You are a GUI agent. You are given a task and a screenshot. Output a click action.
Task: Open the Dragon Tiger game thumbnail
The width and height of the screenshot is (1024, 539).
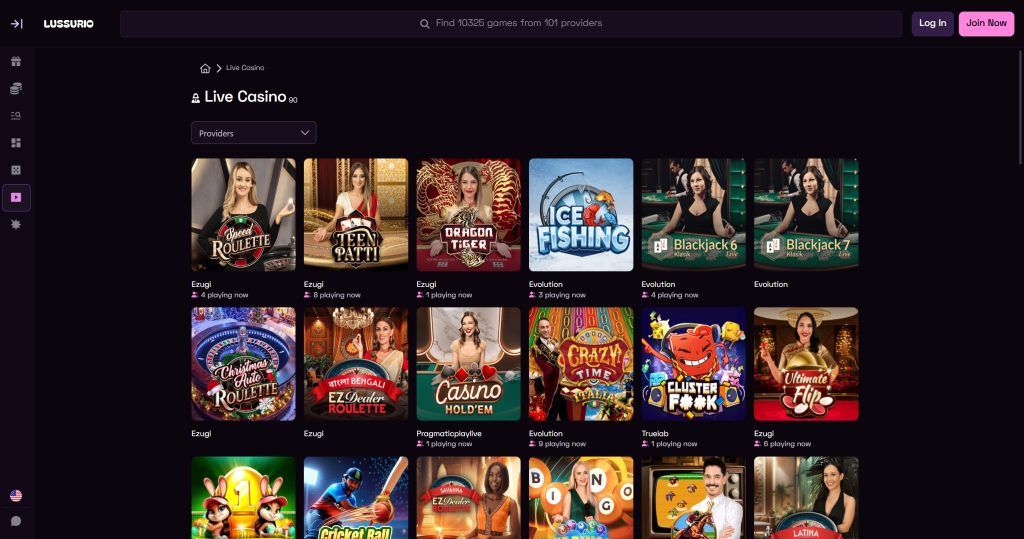(468, 214)
